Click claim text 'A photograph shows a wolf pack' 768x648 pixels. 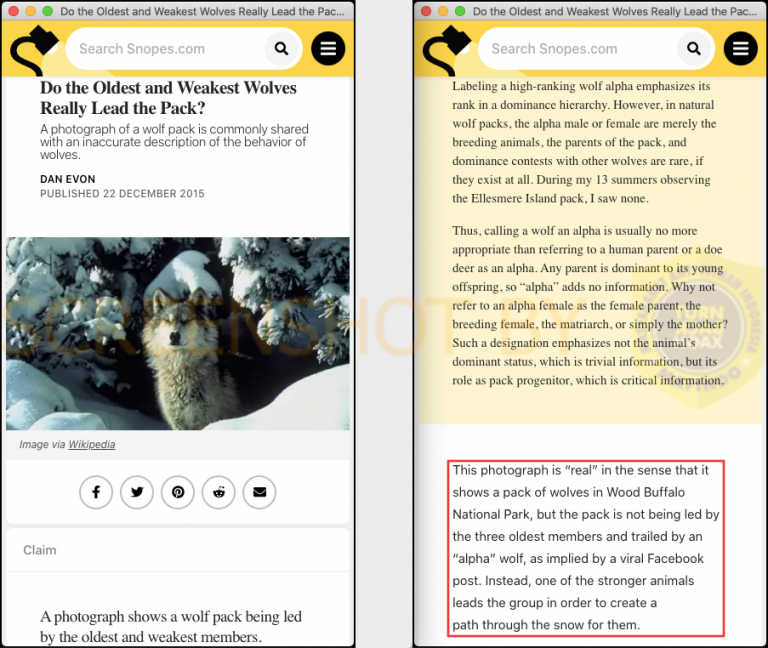tap(171, 626)
